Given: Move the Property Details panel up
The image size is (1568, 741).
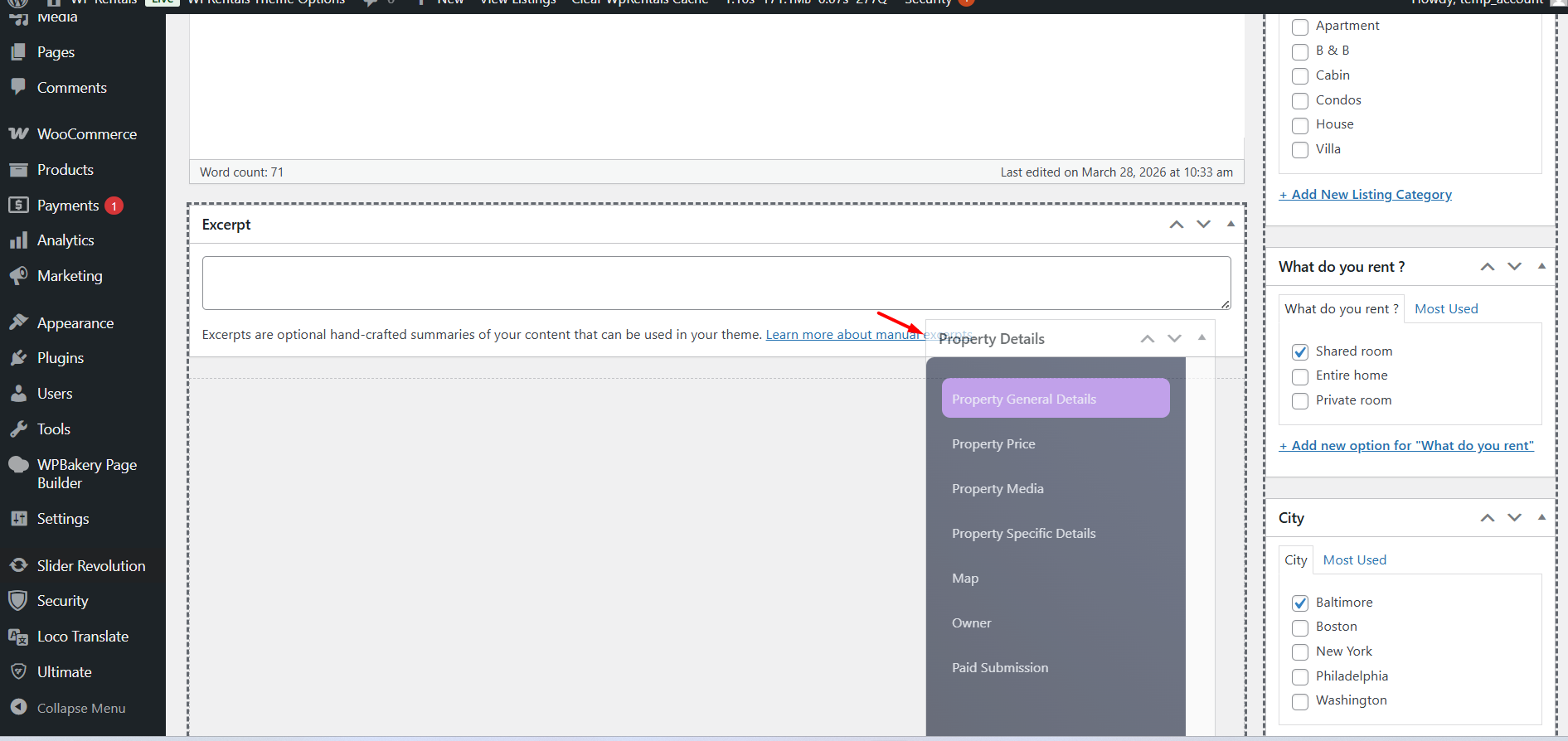Looking at the screenshot, I should tap(1148, 338).
